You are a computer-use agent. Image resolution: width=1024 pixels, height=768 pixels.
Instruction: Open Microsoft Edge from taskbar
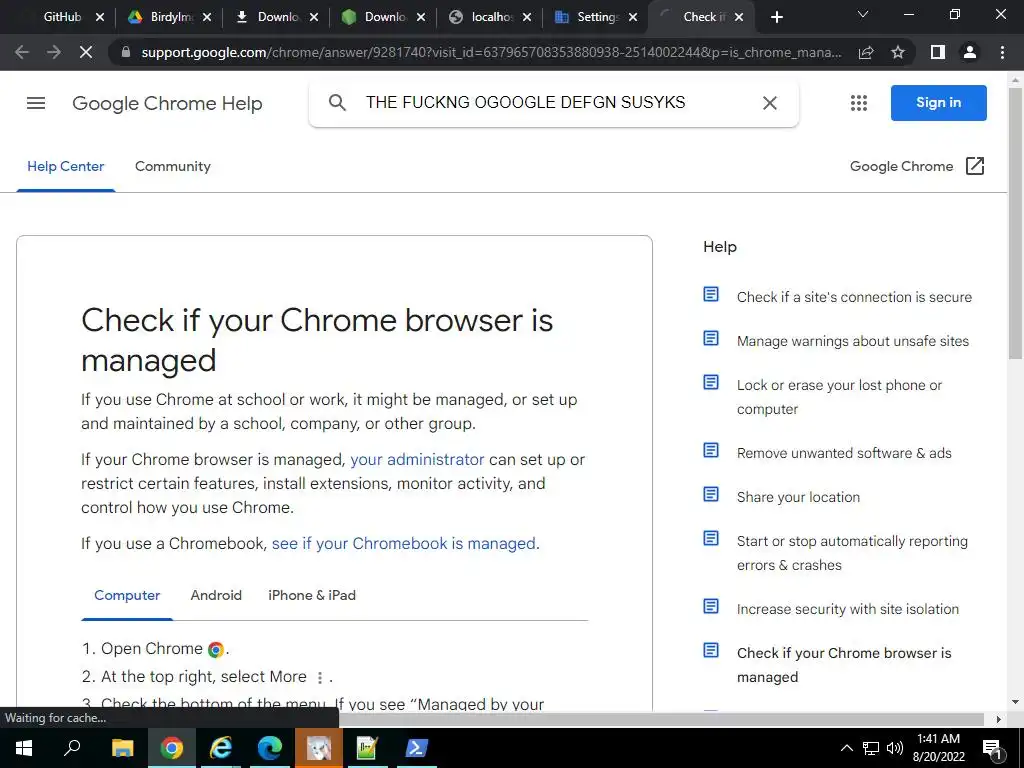270,748
